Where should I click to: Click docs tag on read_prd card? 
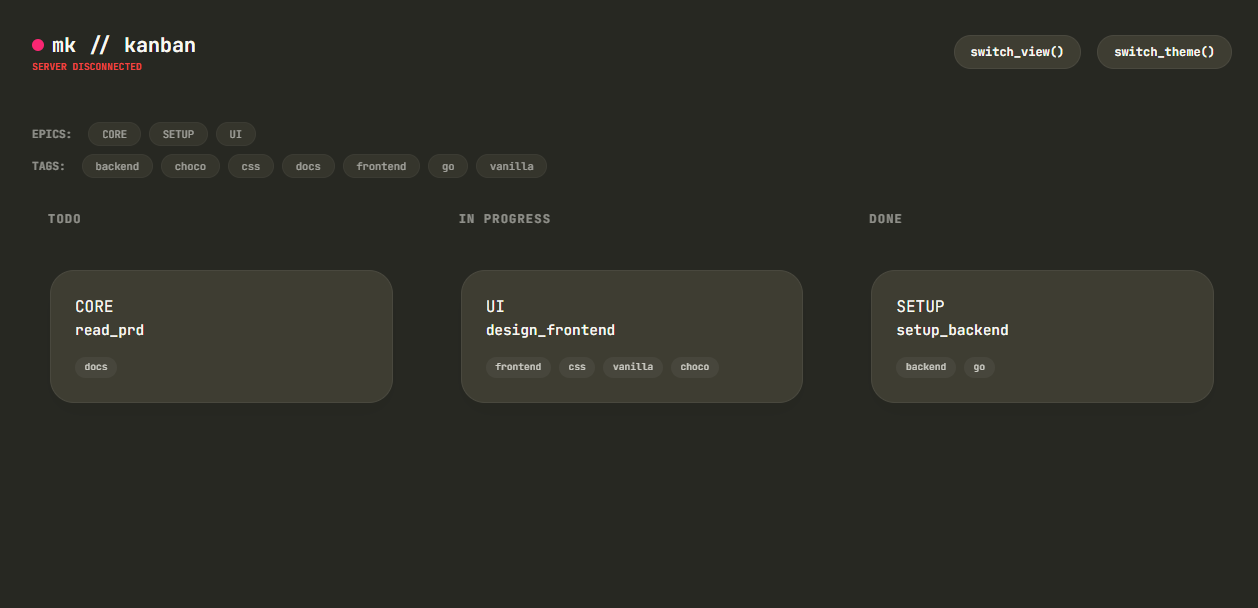[96, 367]
